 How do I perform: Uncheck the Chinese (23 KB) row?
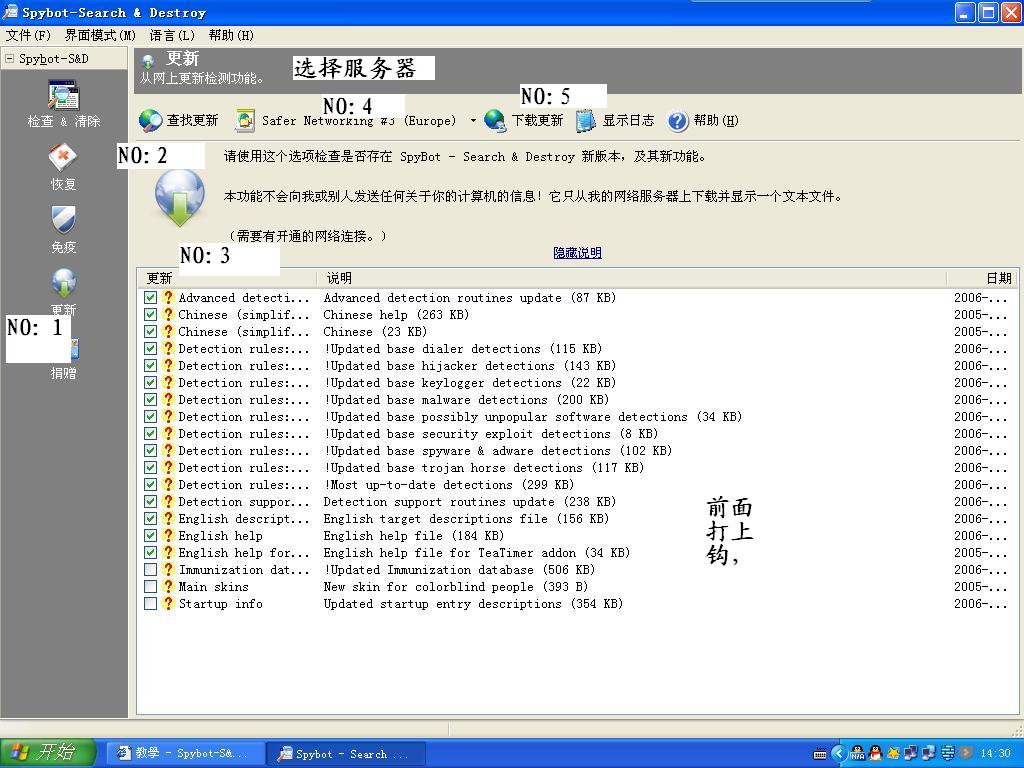pos(150,331)
